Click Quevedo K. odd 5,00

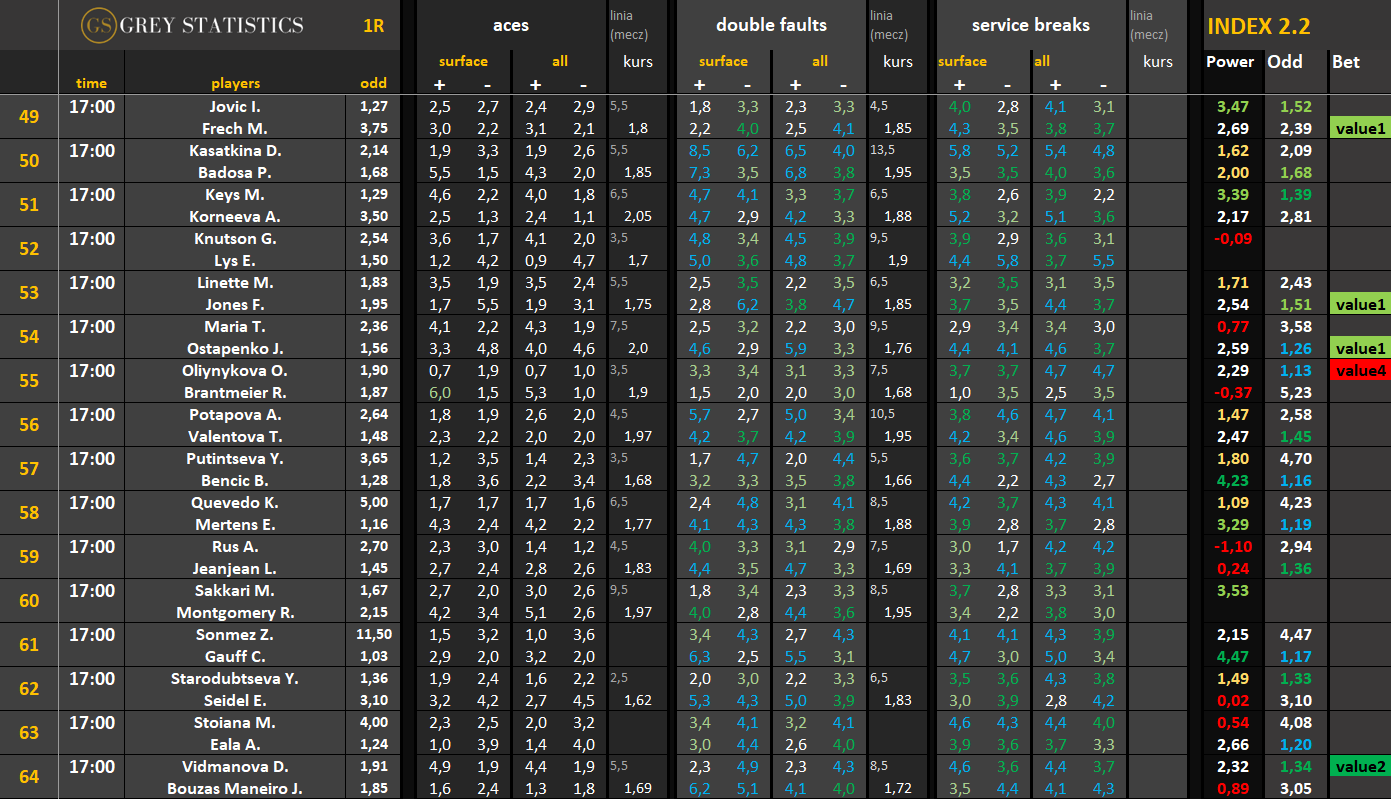point(374,502)
